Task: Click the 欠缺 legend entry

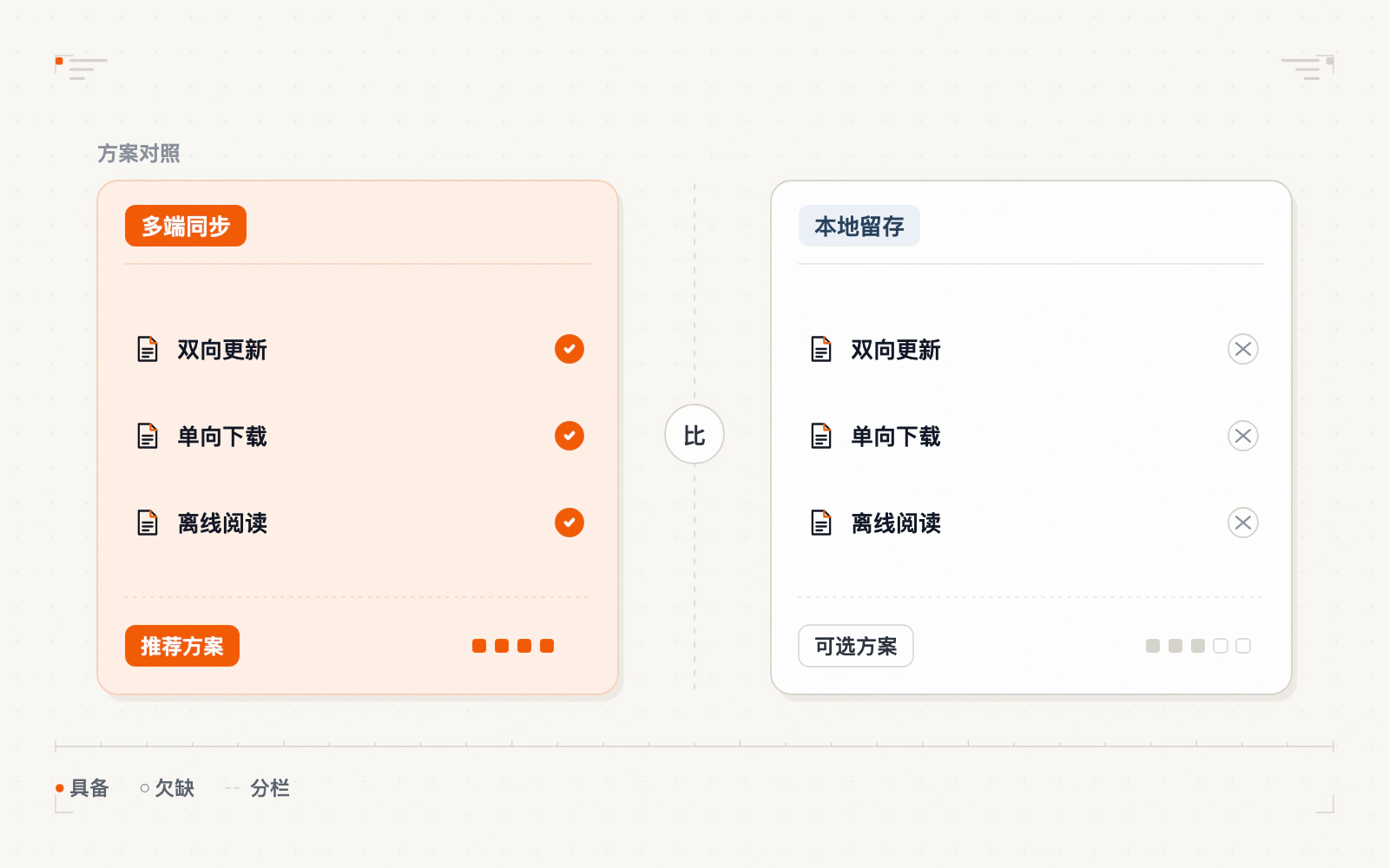Action: point(167,788)
